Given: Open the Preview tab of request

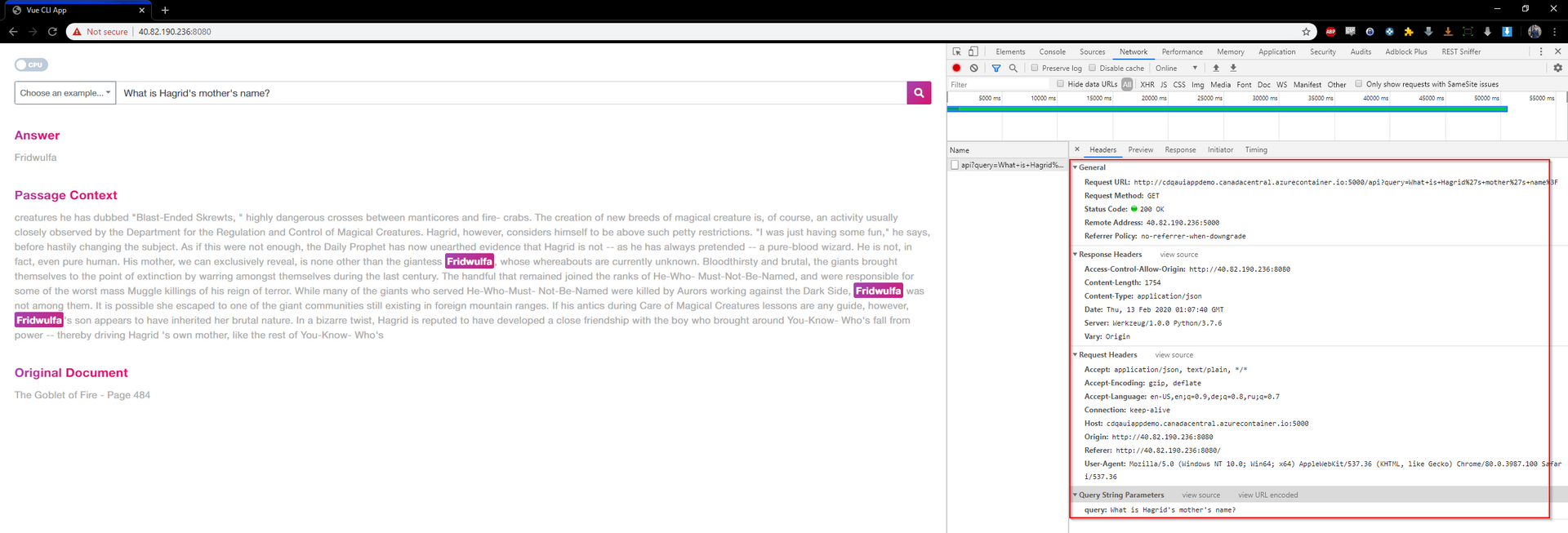Looking at the screenshot, I should click(x=1140, y=150).
